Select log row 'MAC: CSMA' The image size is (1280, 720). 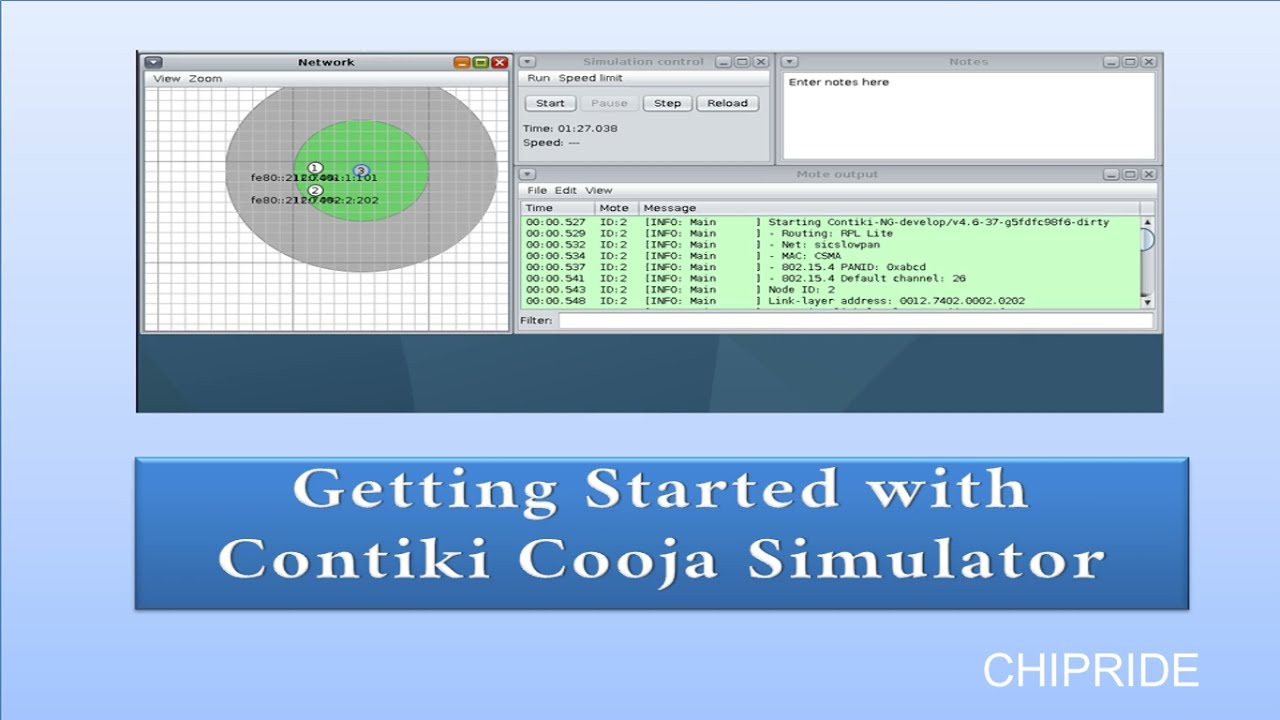(x=830, y=256)
